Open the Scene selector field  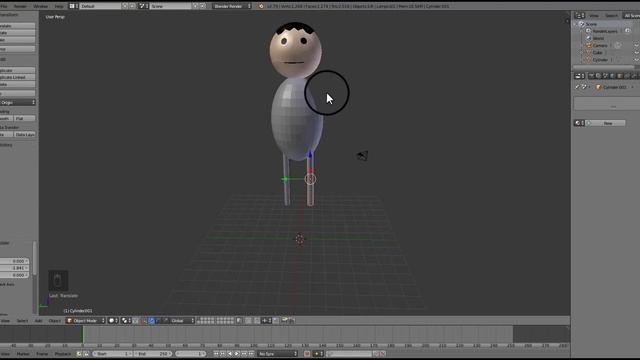tap(171, 6)
